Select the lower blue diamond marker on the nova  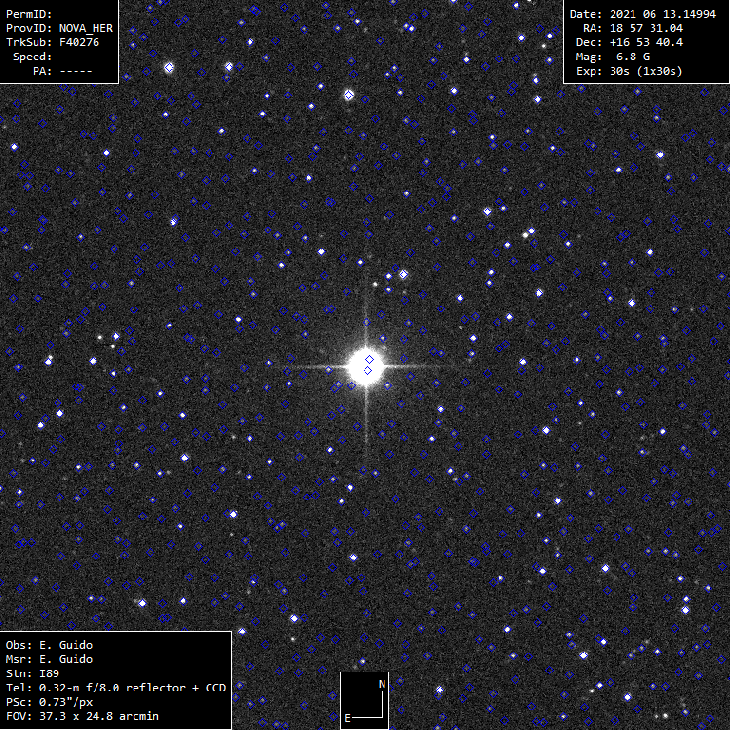(368, 371)
